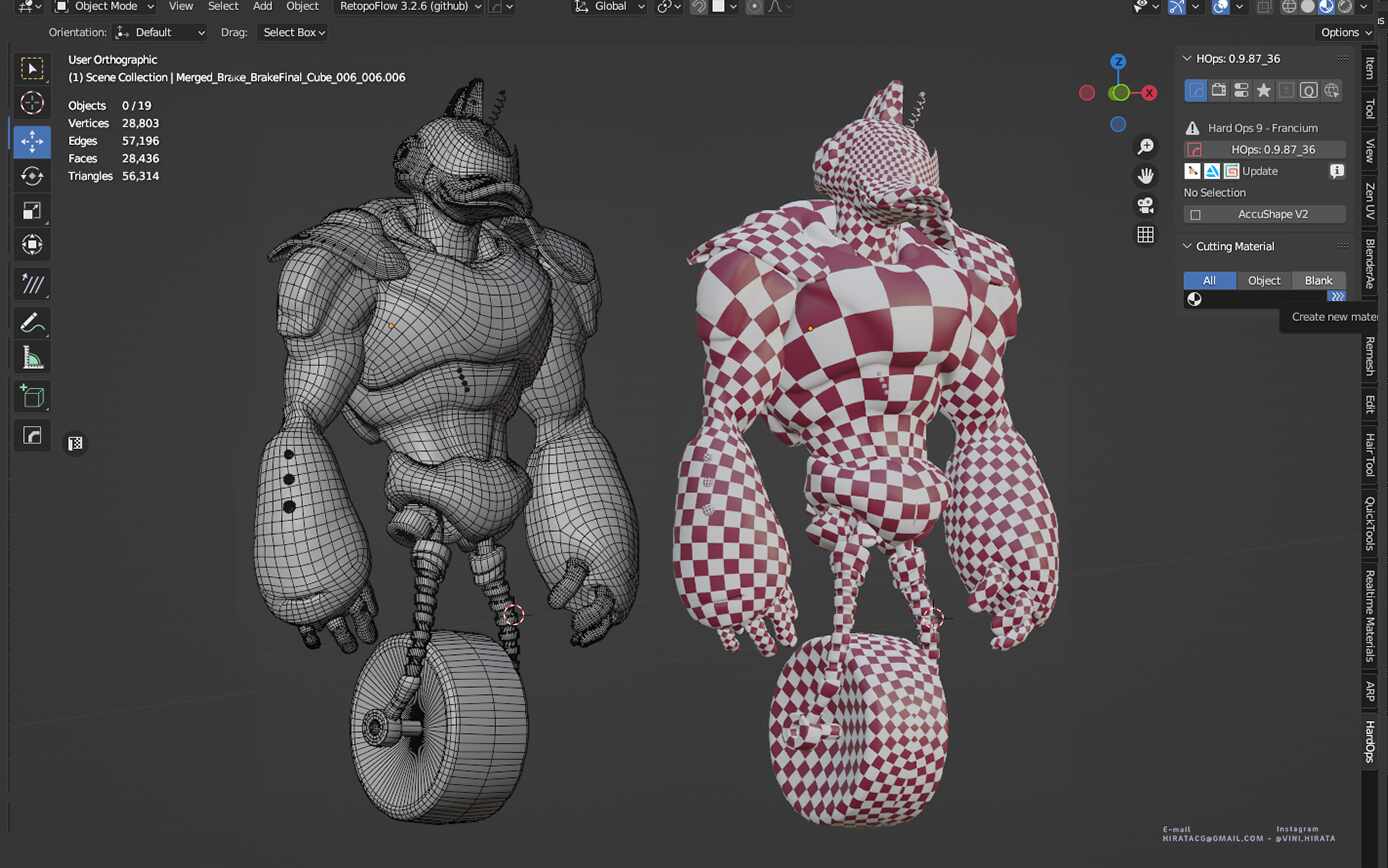Switch to the Realtime Materials sidebar tab
The height and width of the screenshot is (868, 1388).
click(1370, 616)
